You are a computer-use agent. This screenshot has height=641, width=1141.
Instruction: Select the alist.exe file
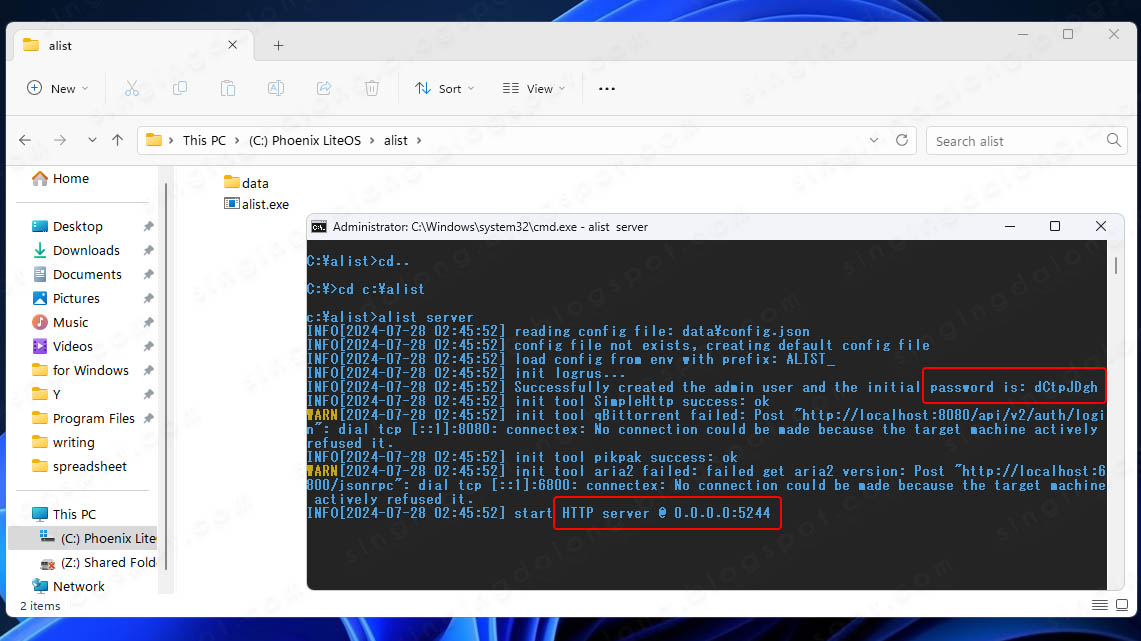coord(256,204)
